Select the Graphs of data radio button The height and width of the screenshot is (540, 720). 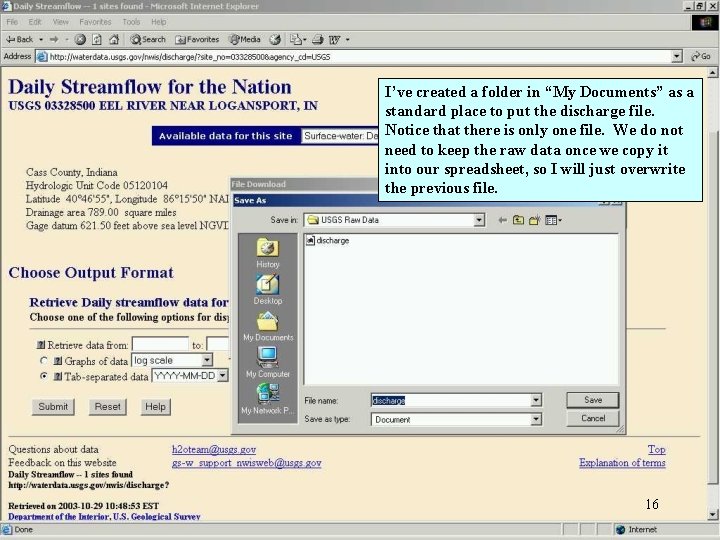point(44,360)
